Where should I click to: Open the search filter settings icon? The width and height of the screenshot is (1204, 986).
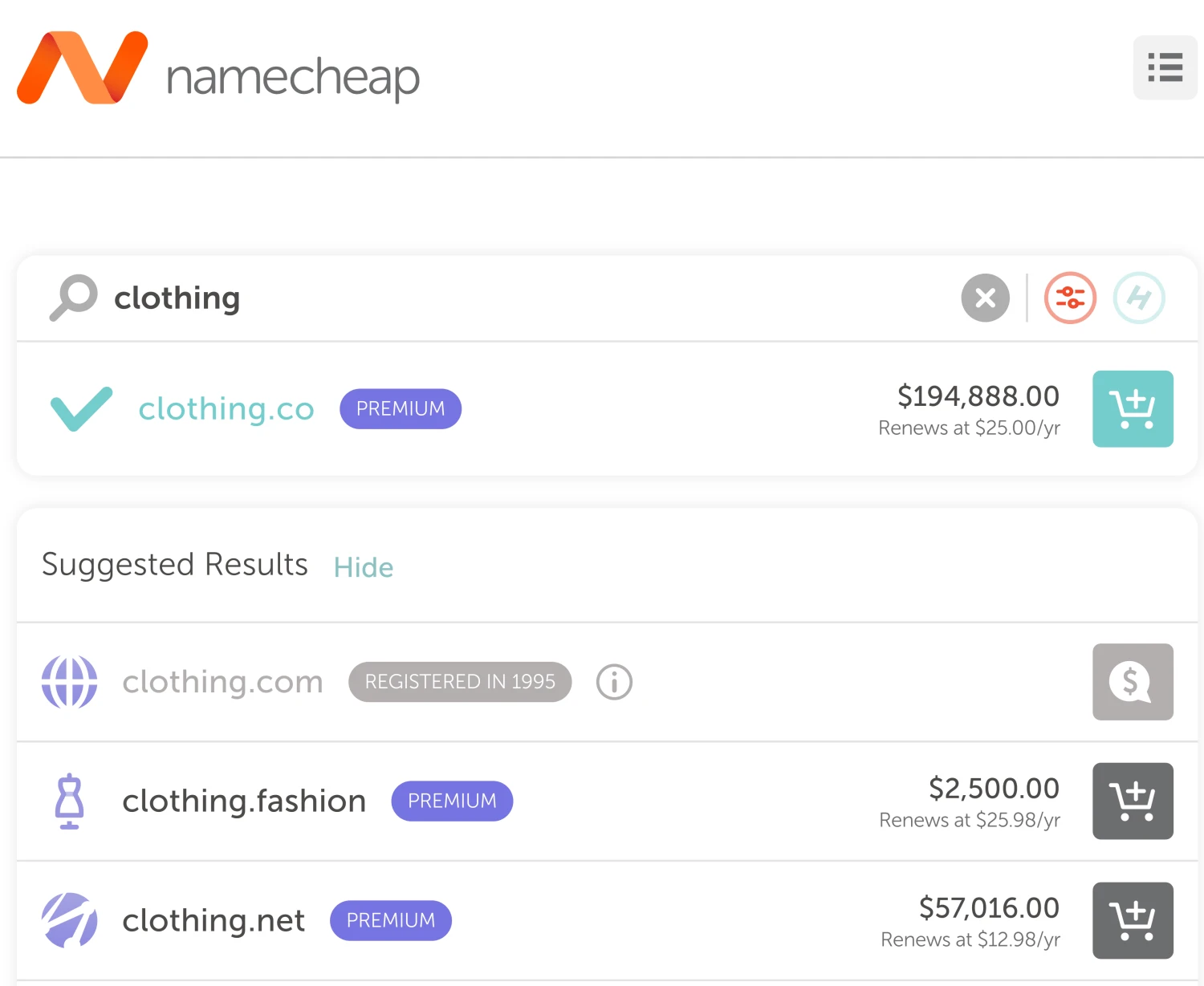pyautogui.click(x=1069, y=298)
